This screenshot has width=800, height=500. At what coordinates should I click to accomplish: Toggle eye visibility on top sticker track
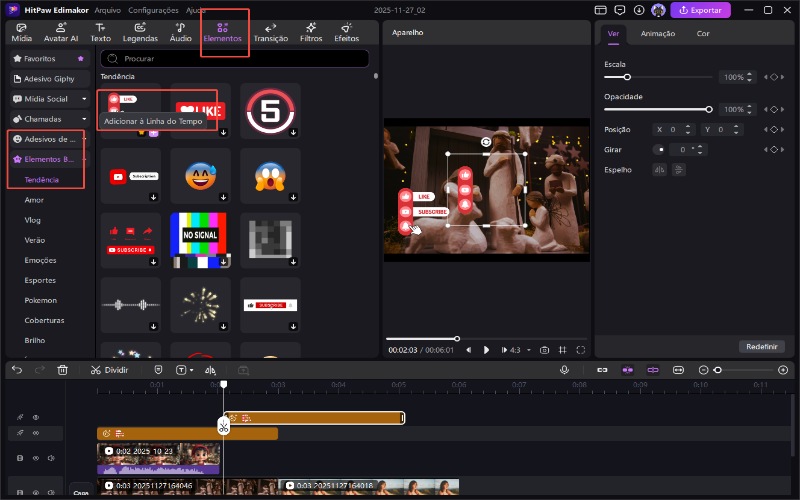[x=35, y=417]
